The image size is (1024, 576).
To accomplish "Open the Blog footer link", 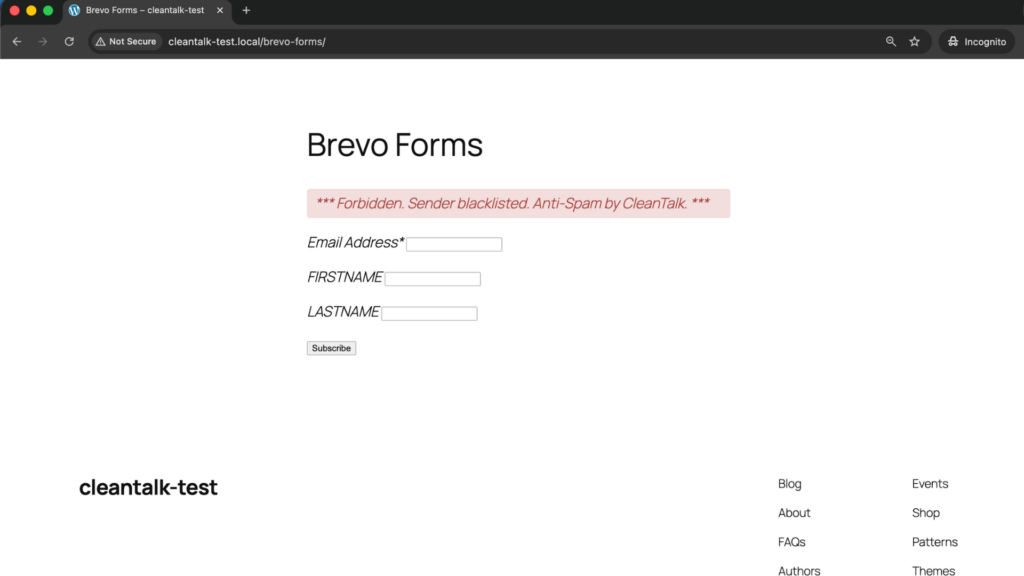I will pos(790,484).
